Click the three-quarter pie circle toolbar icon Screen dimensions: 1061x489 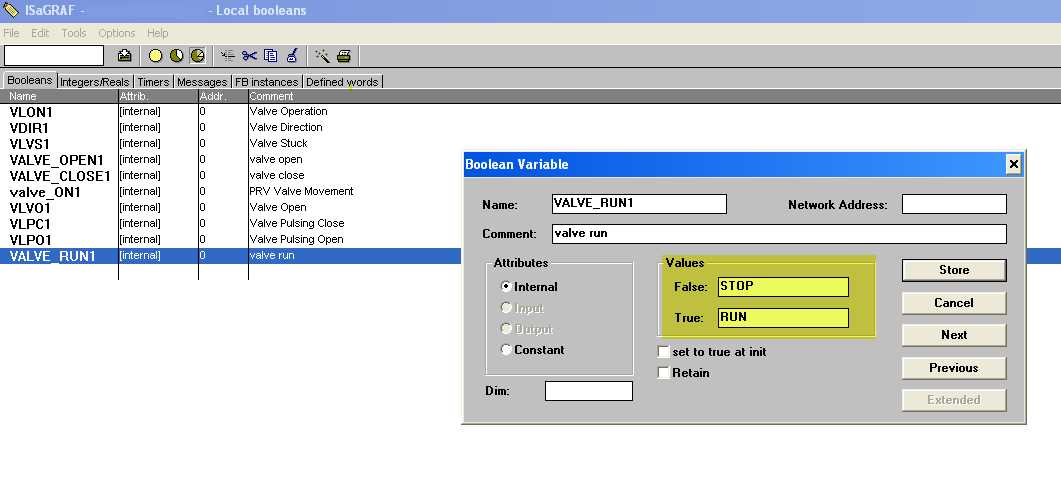[x=177, y=55]
